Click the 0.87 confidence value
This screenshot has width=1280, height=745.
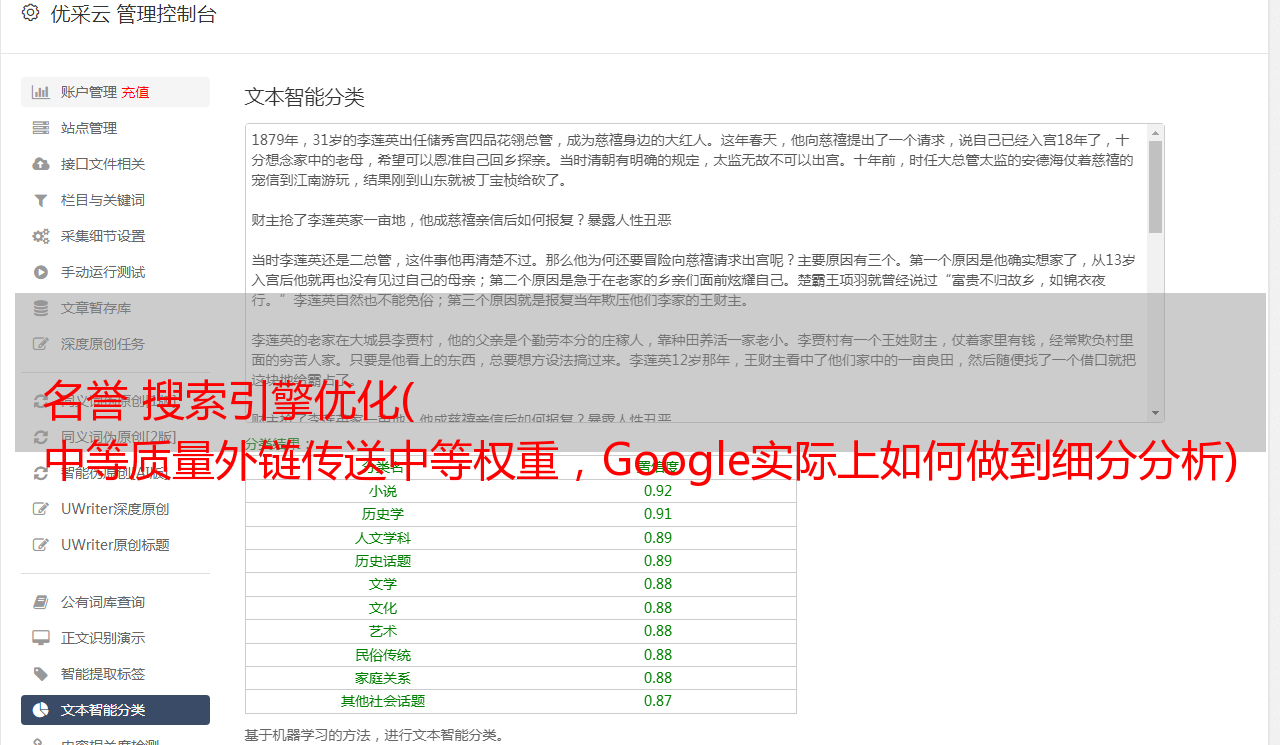(658, 701)
